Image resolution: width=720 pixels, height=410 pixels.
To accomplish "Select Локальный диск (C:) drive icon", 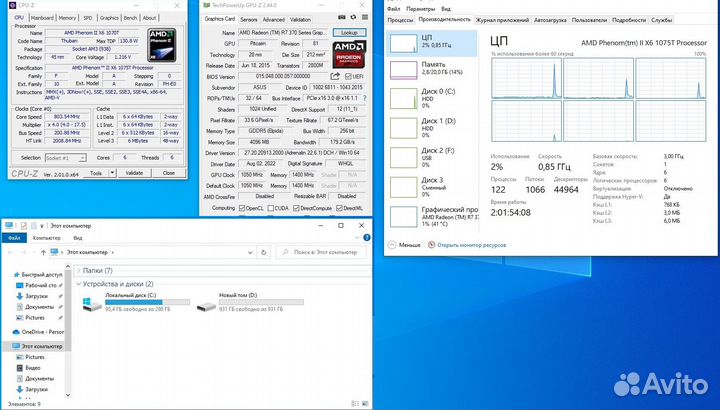I will tap(92, 303).
